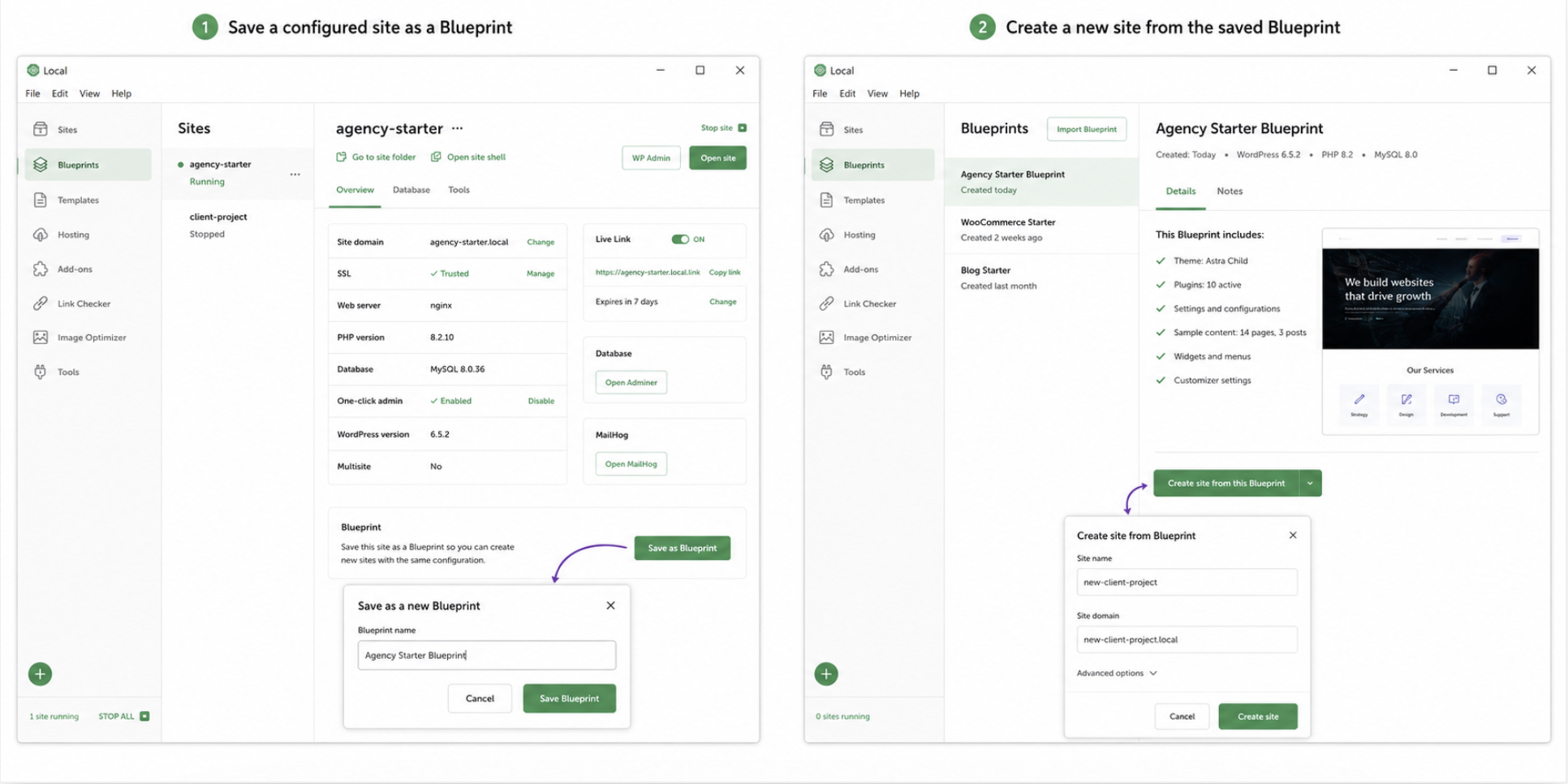Viewport: 1568px width, 784px height.
Task: Cancel the Create site from Blueprint dialog
Action: pyautogui.click(x=1182, y=716)
